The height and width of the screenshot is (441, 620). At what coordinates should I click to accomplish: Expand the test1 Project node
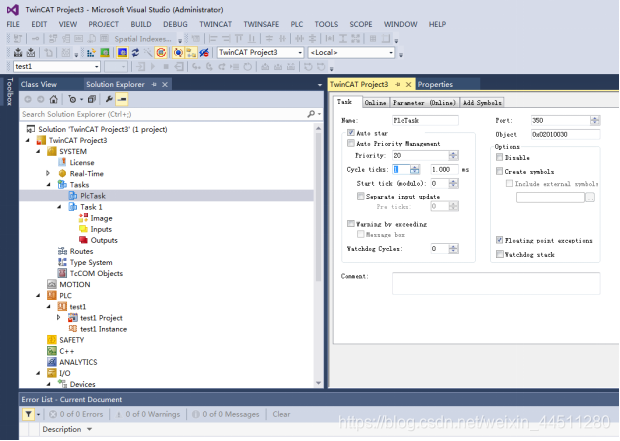(59, 318)
